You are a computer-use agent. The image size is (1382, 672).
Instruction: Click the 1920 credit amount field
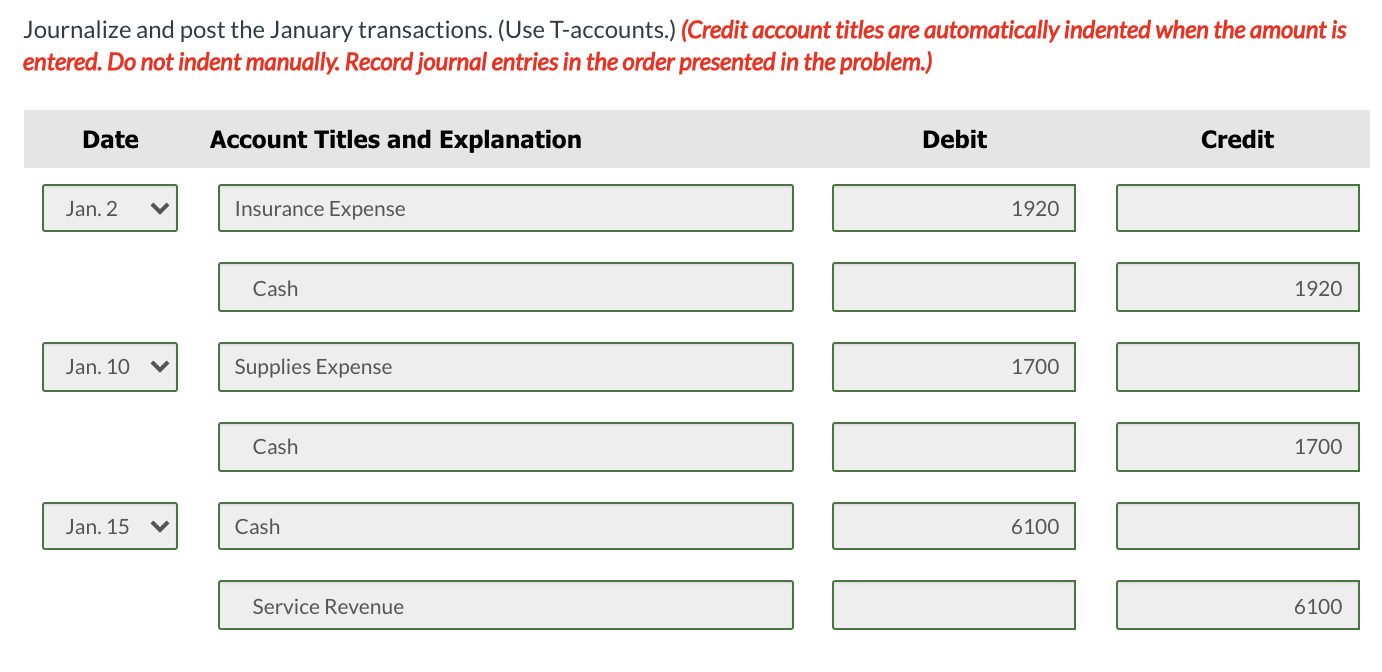(x=1237, y=287)
